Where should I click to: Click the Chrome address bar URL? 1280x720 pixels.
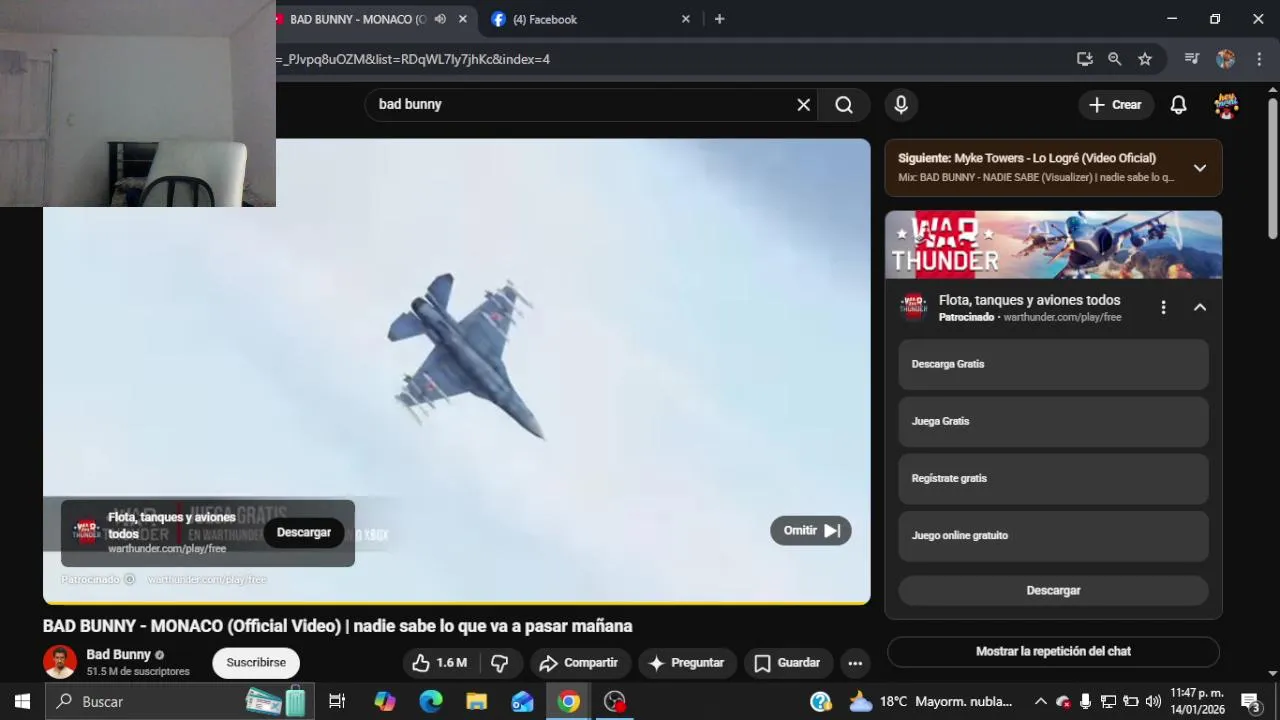click(x=413, y=59)
